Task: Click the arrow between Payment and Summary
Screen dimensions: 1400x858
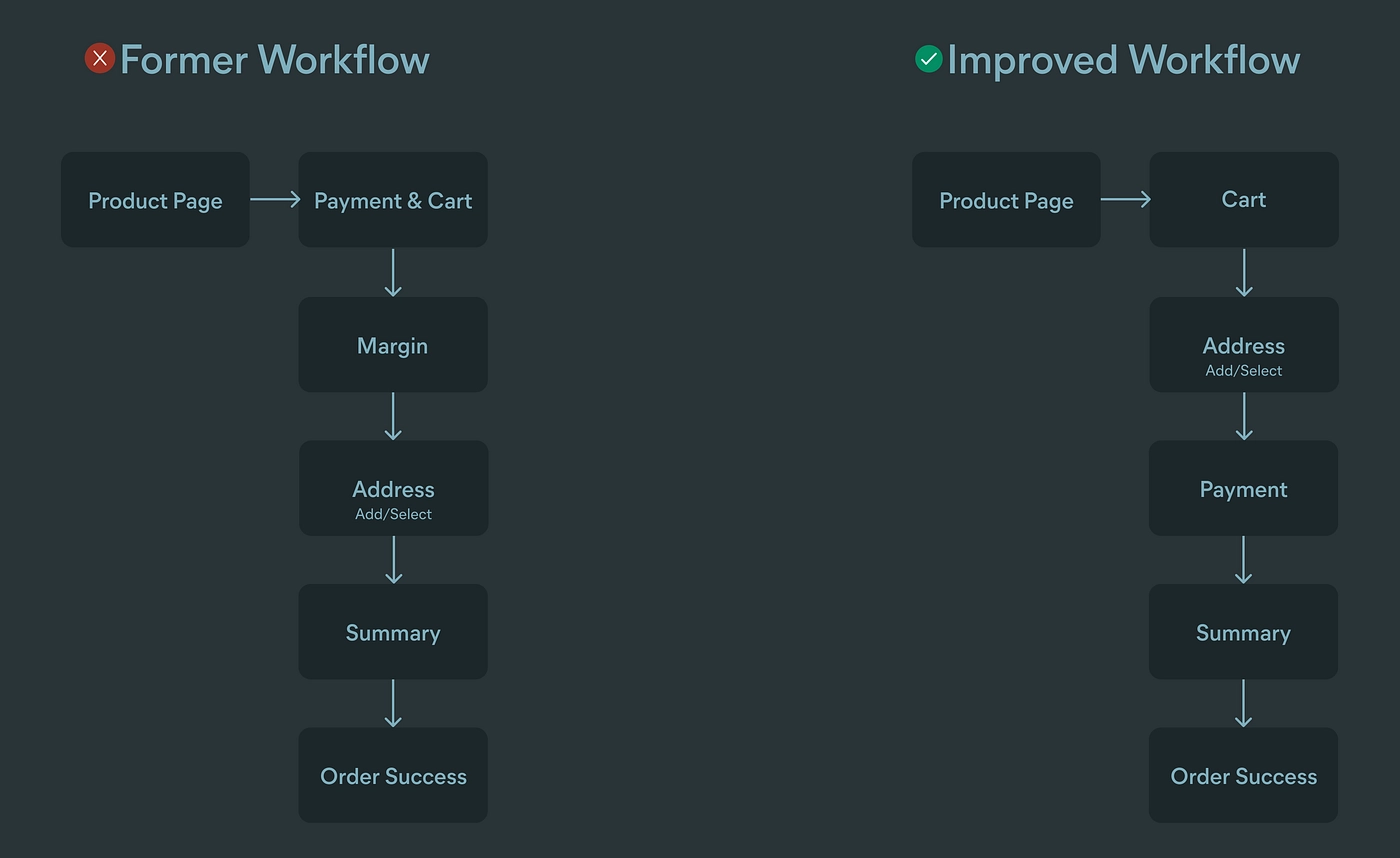Action: click(1244, 560)
